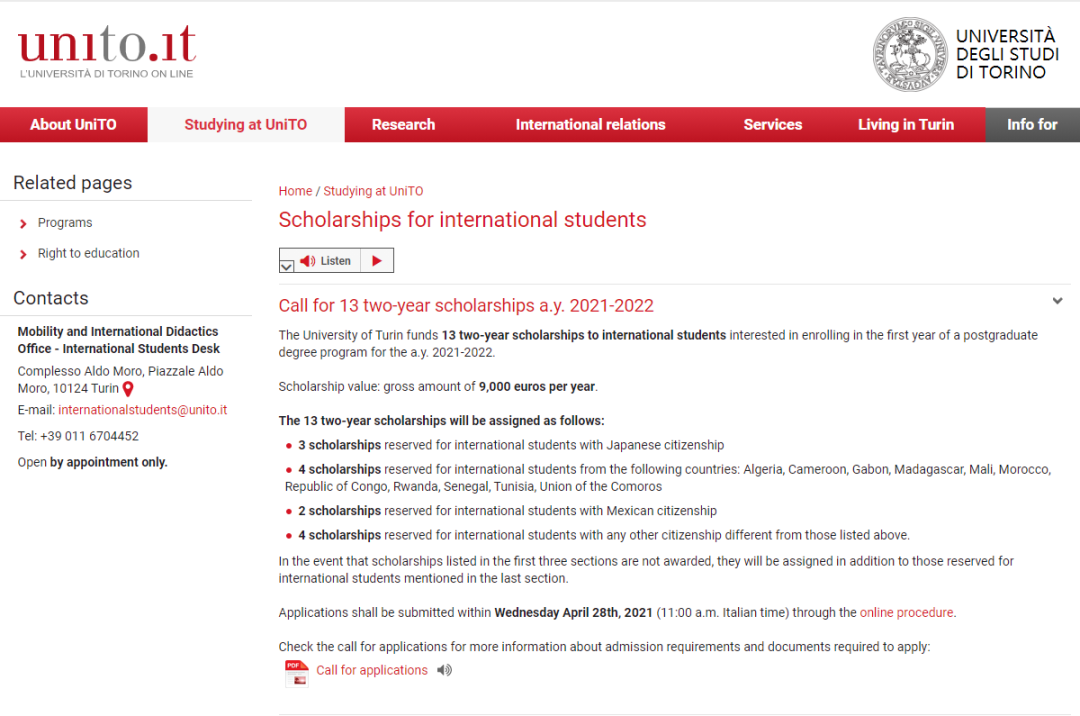Click the Scholarships for international students title
Screen dimensions: 1080x716
462,220
